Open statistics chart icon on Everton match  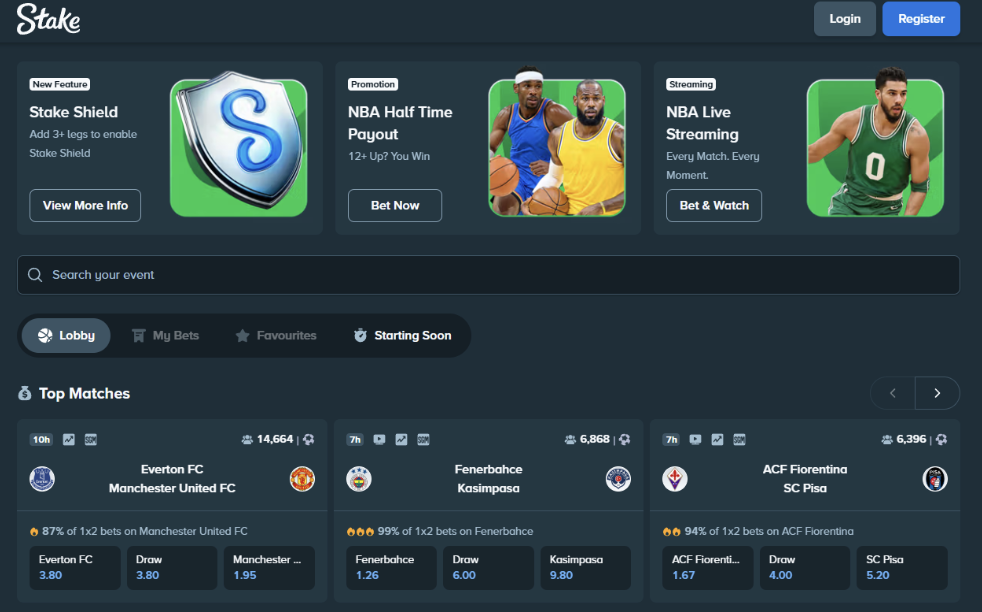click(69, 439)
